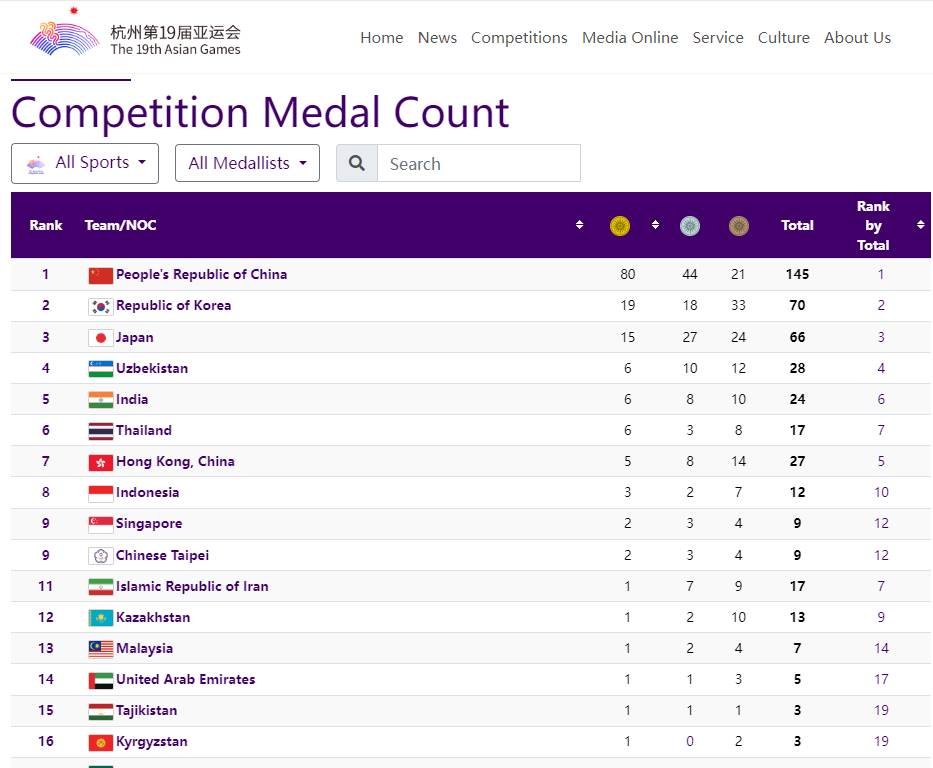Click the bronze medal column icon
The height and width of the screenshot is (768, 933).
739,226
